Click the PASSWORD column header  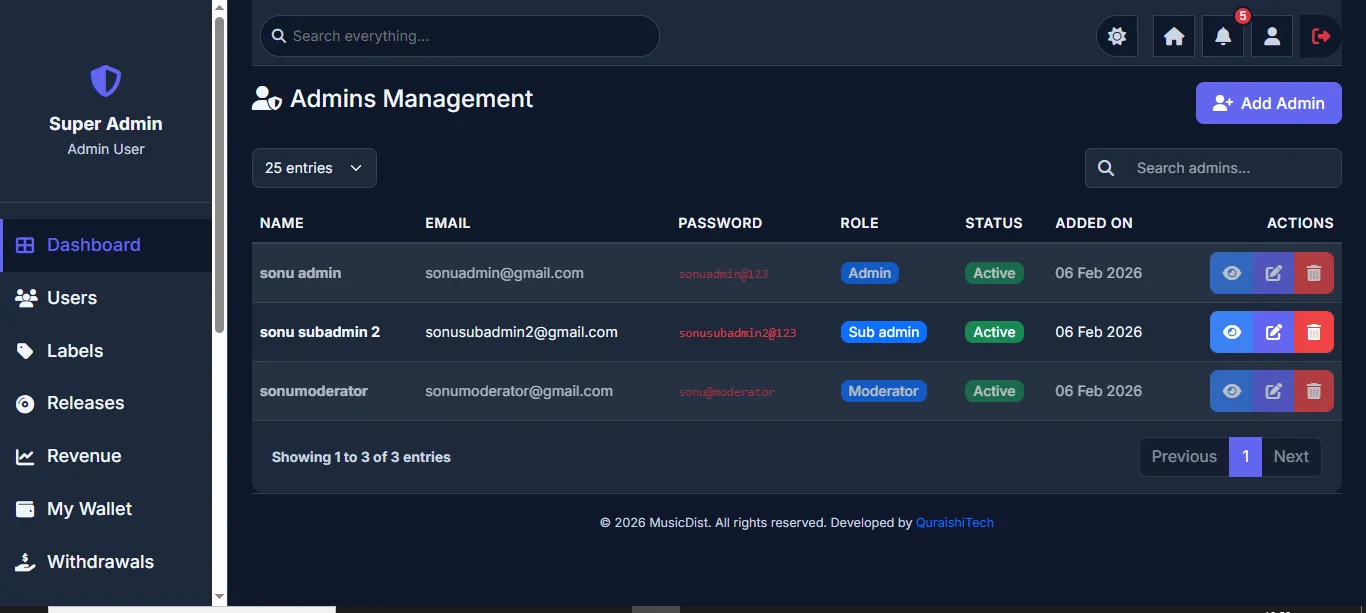click(720, 223)
